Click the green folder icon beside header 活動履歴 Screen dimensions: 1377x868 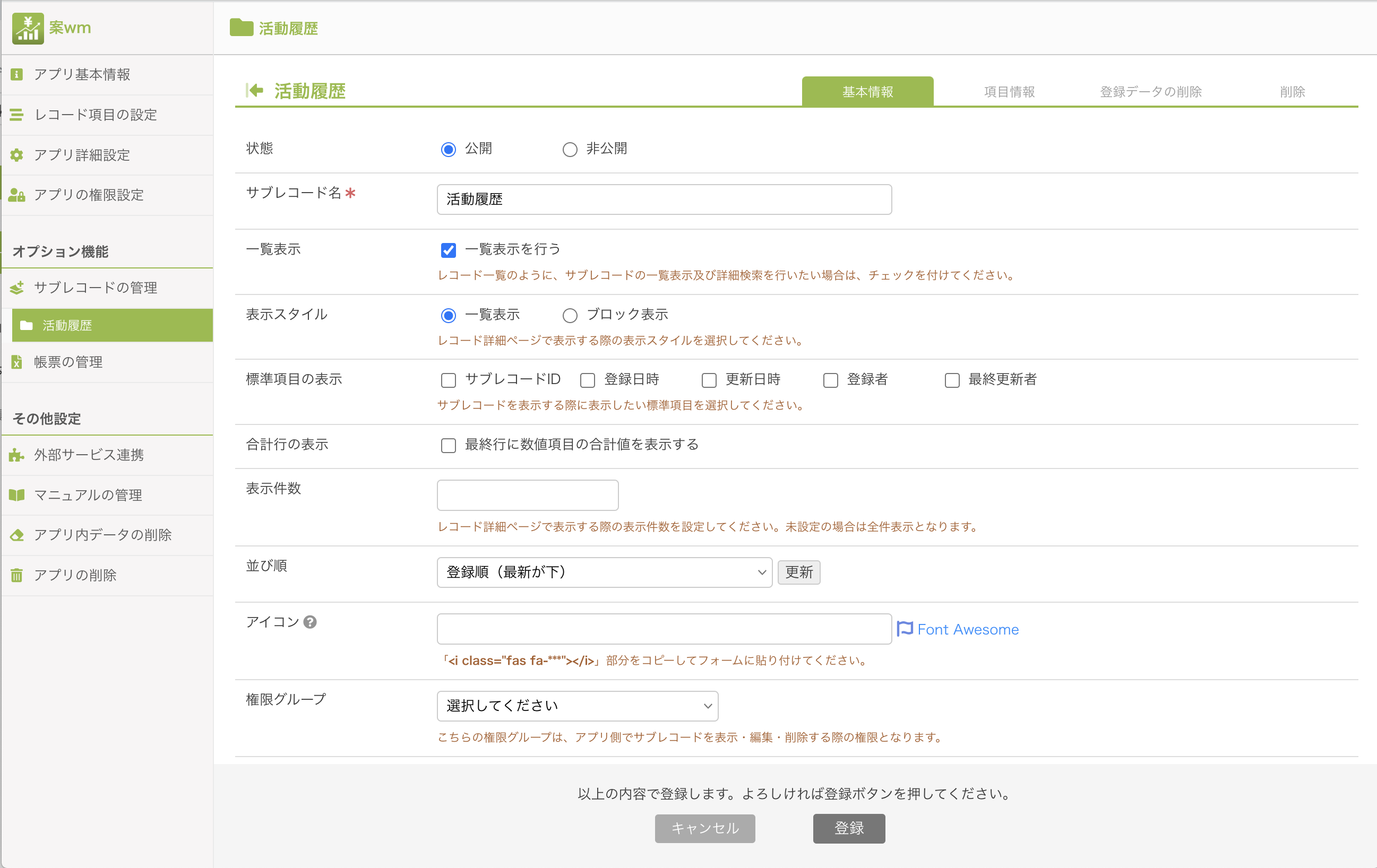(x=242, y=27)
